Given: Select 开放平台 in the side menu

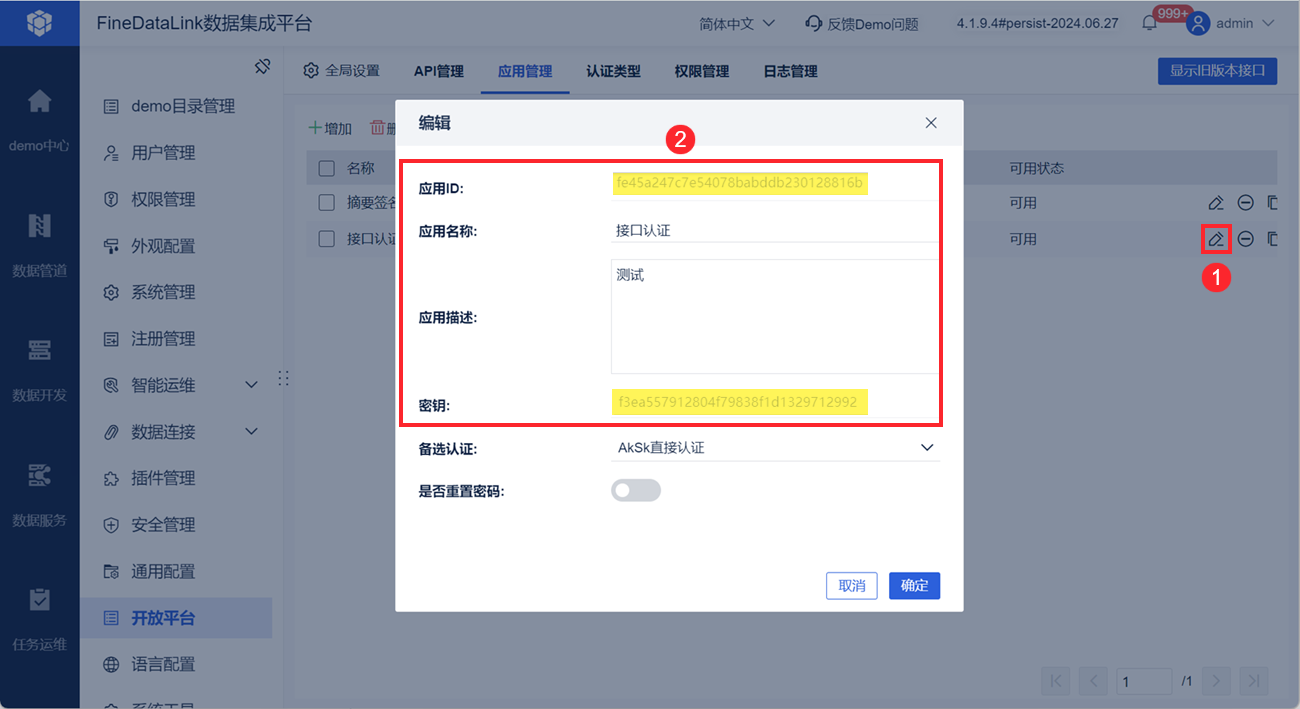Looking at the screenshot, I should coord(176,618).
